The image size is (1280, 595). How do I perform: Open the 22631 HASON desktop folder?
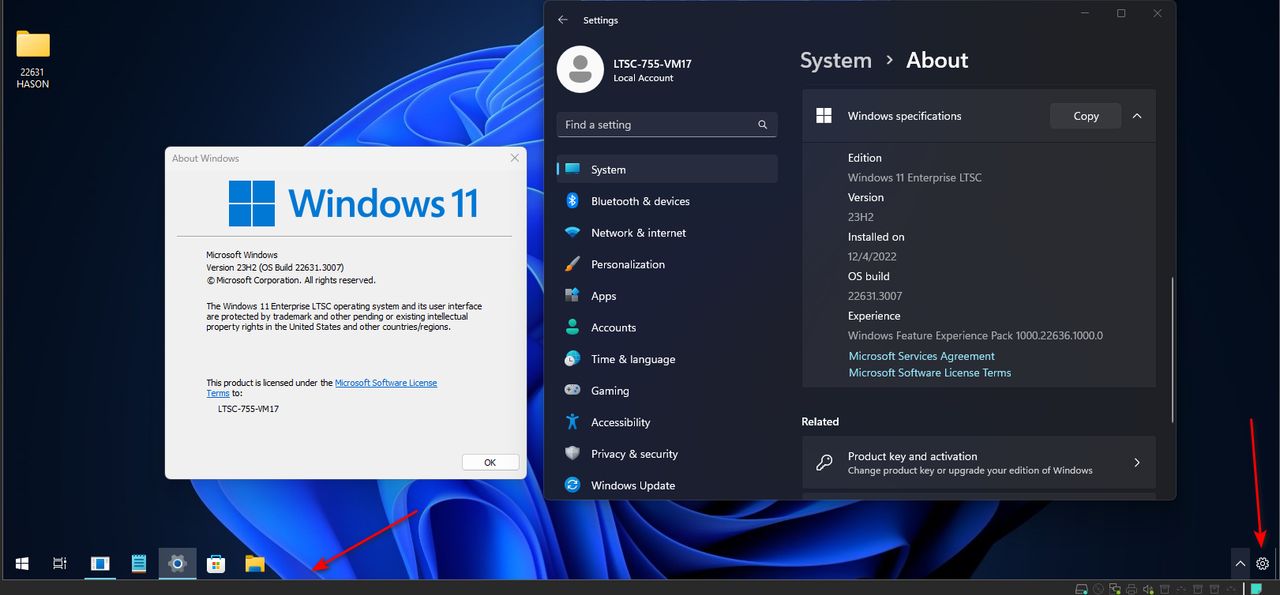click(x=33, y=59)
